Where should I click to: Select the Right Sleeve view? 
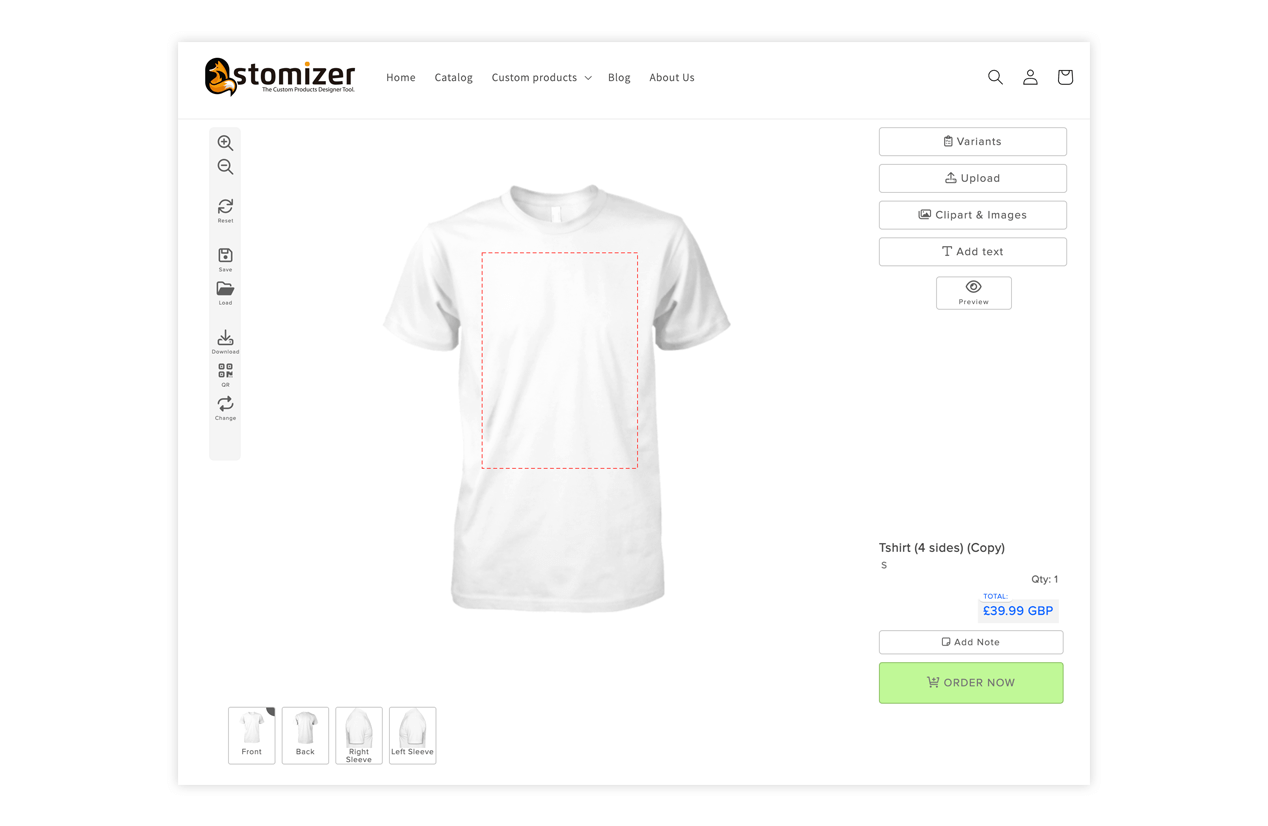pos(359,735)
